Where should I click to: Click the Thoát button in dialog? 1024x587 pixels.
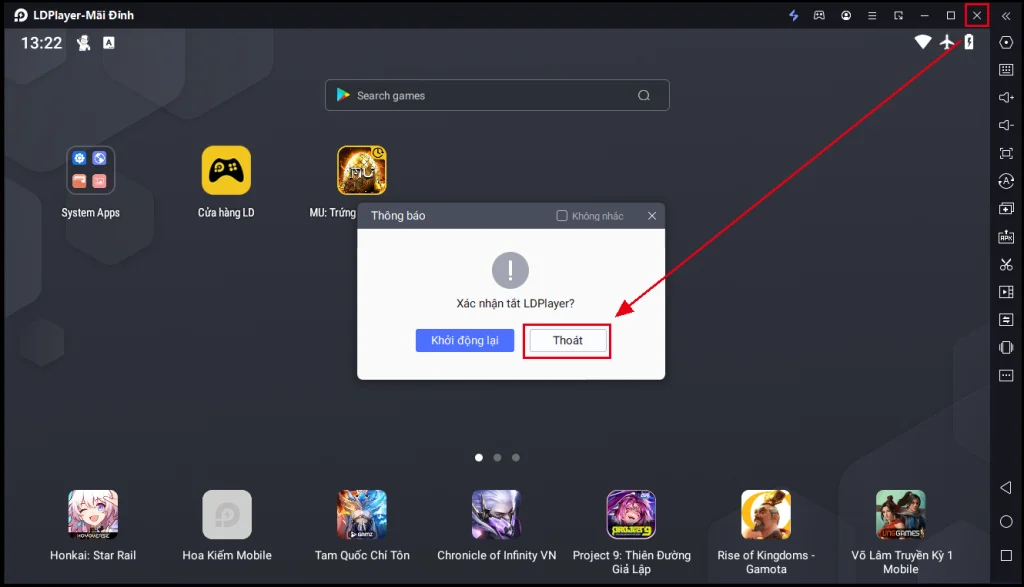[568, 340]
